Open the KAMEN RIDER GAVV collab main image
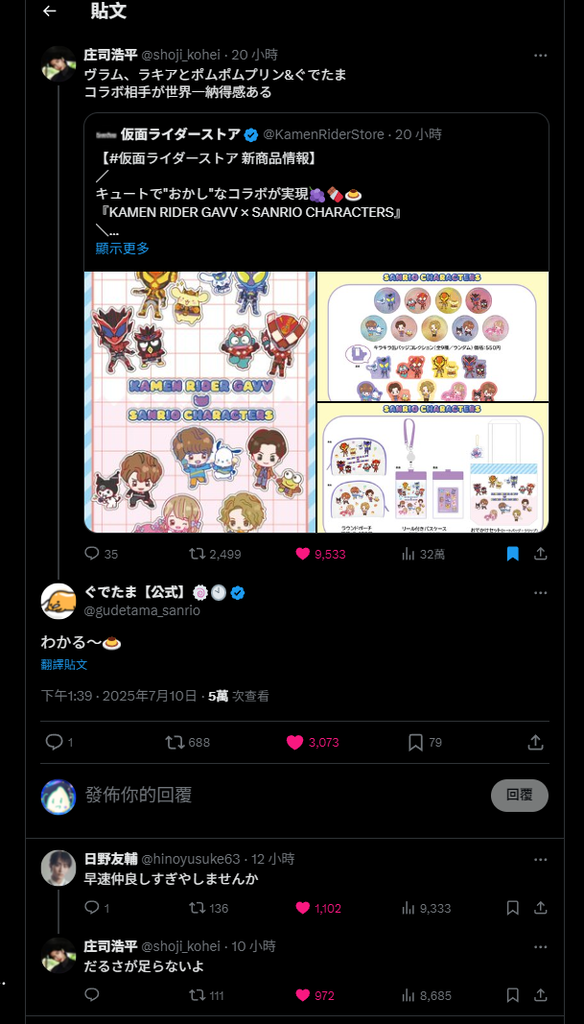This screenshot has height=1024, width=584. click(200, 402)
